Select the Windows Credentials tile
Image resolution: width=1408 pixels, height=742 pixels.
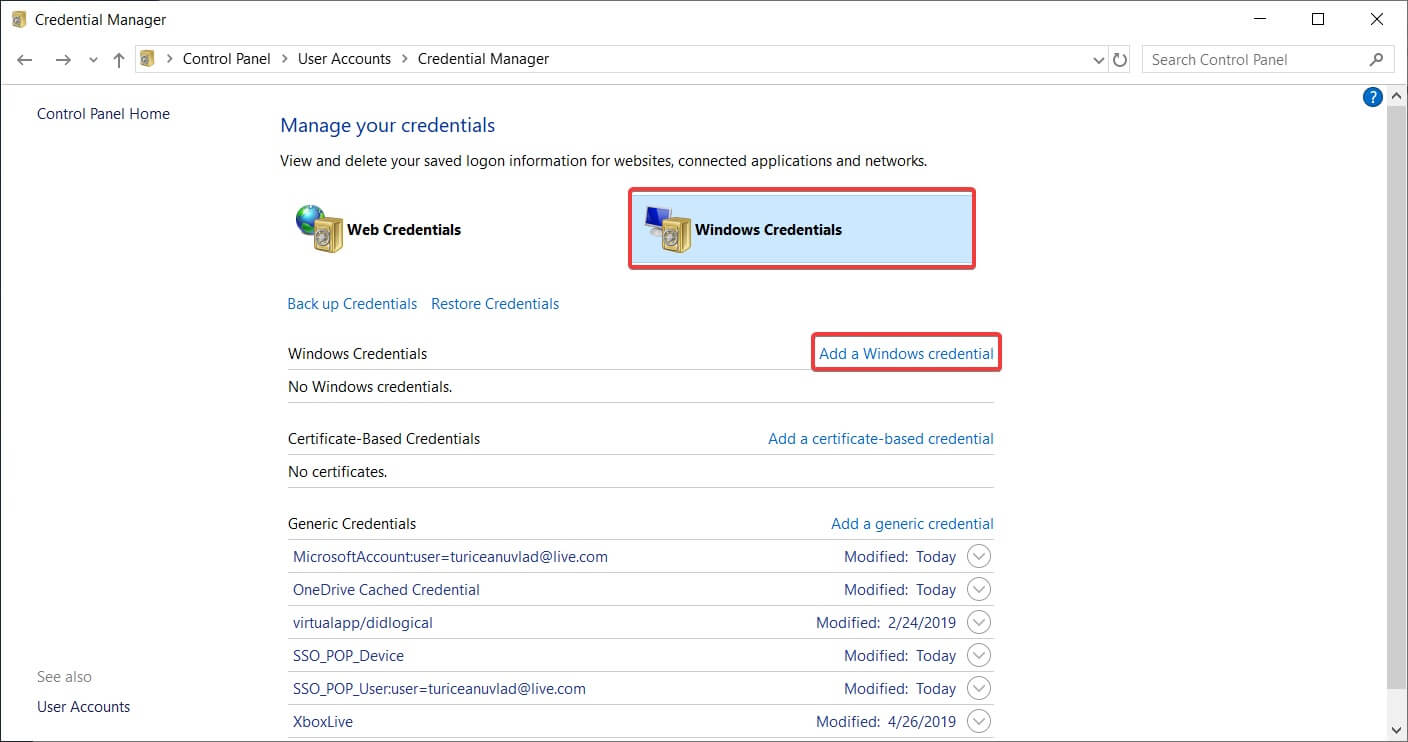802,229
